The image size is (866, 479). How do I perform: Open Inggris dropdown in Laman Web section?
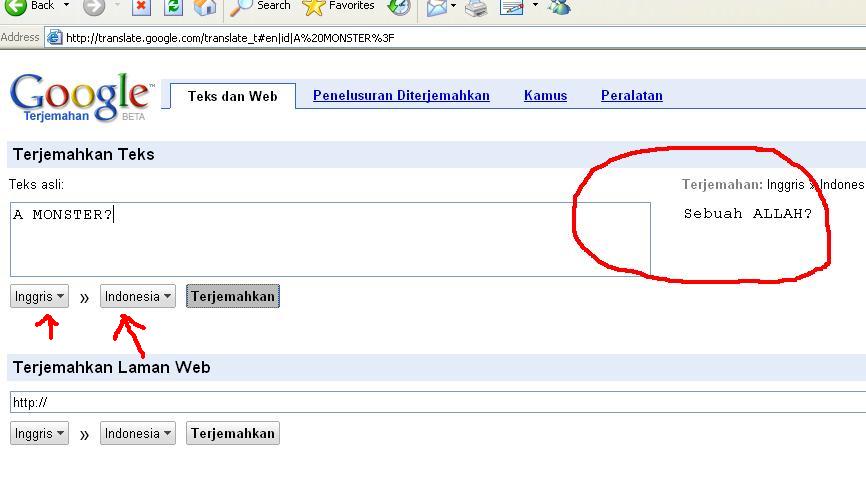39,434
